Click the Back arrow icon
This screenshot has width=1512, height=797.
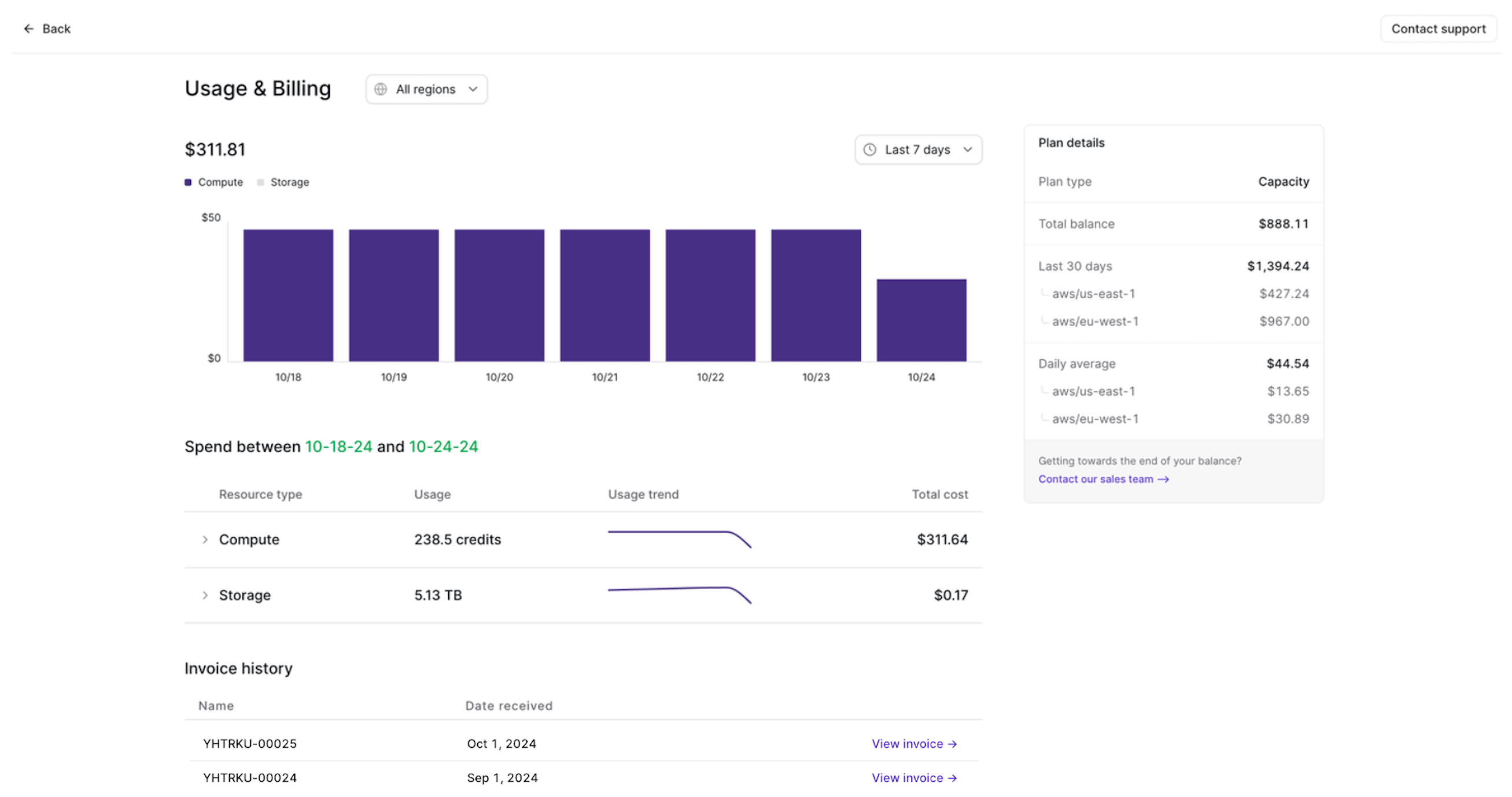point(28,29)
